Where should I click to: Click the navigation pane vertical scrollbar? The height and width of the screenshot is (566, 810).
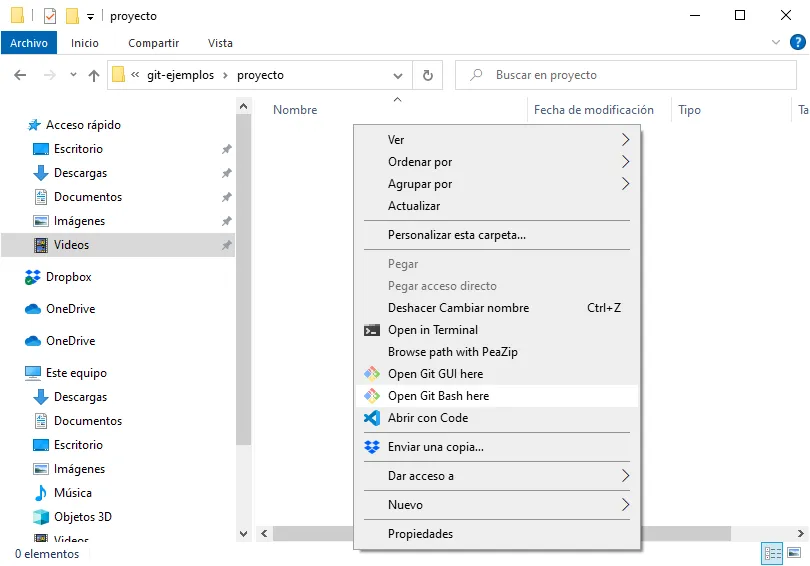coord(243,300)
